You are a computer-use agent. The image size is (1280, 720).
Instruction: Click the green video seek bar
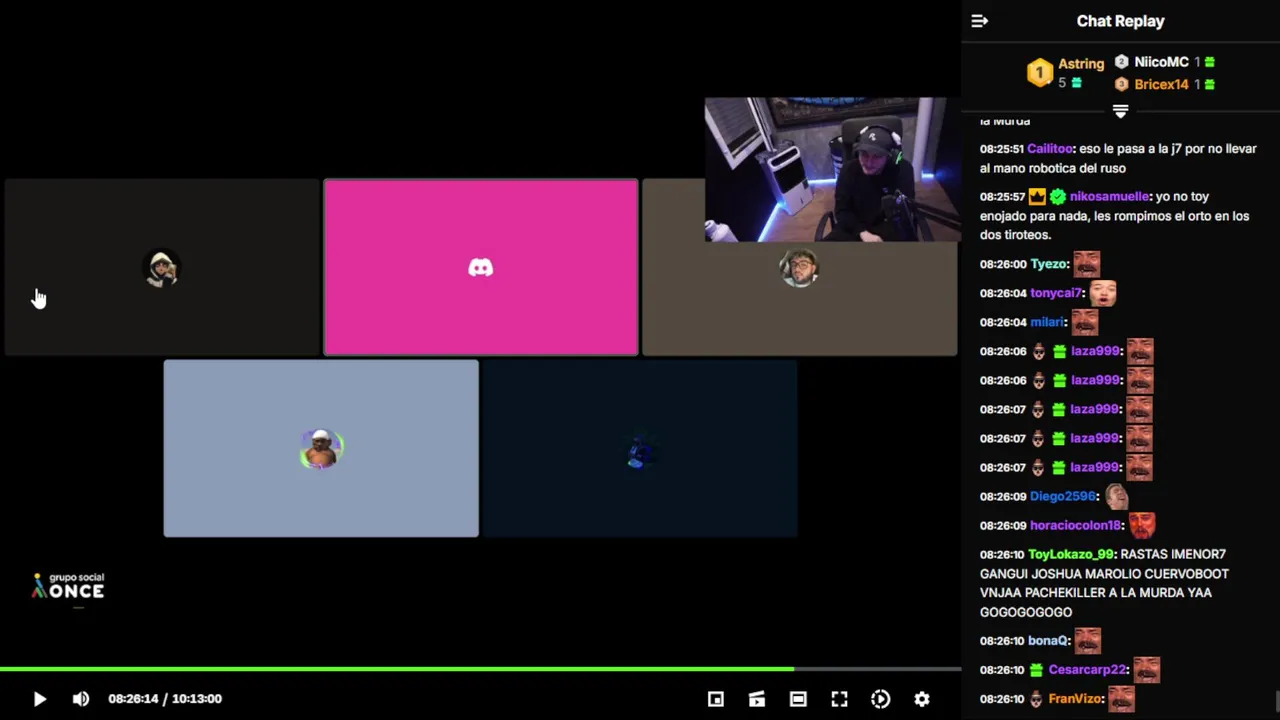click(480, 668)
